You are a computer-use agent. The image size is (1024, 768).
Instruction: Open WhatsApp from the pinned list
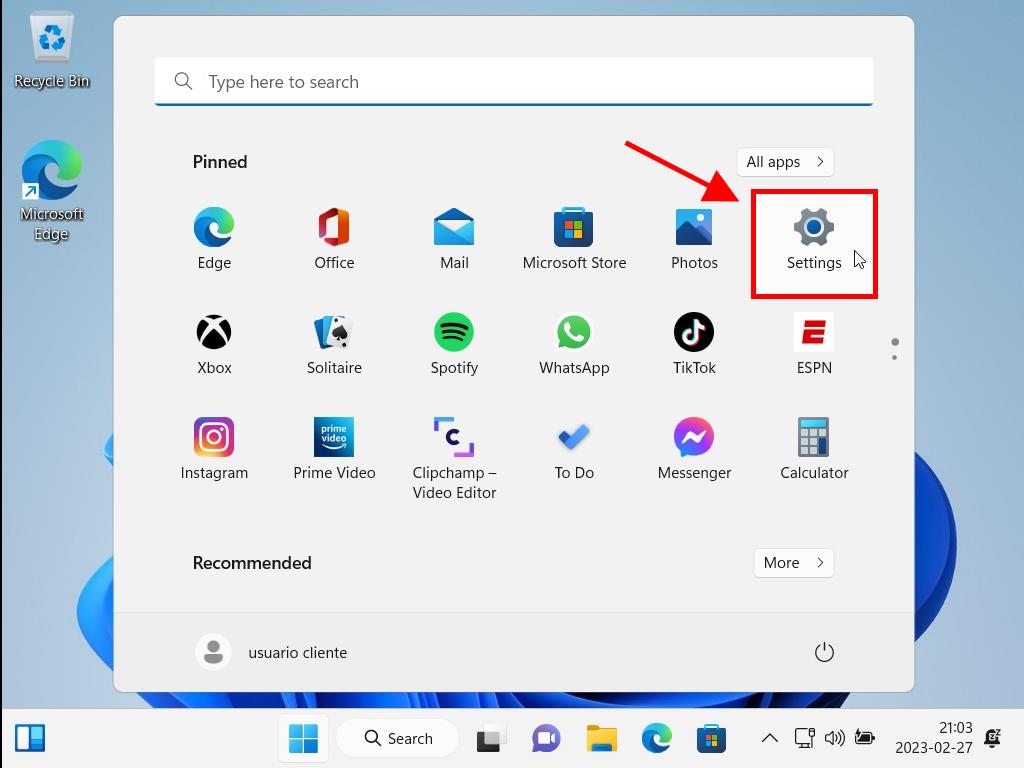point(574,343)
